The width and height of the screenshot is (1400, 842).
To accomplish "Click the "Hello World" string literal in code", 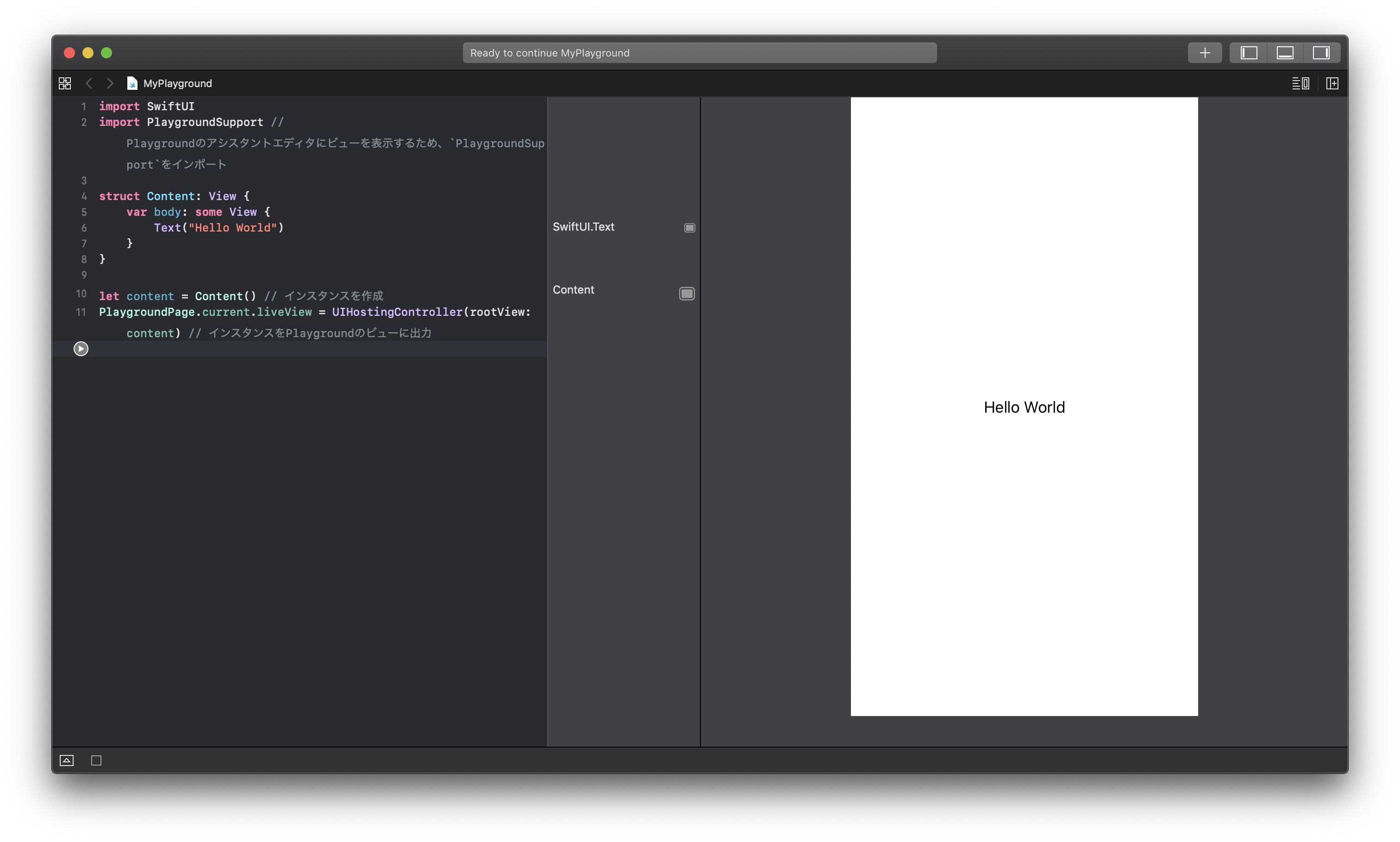I will [232, 227].
